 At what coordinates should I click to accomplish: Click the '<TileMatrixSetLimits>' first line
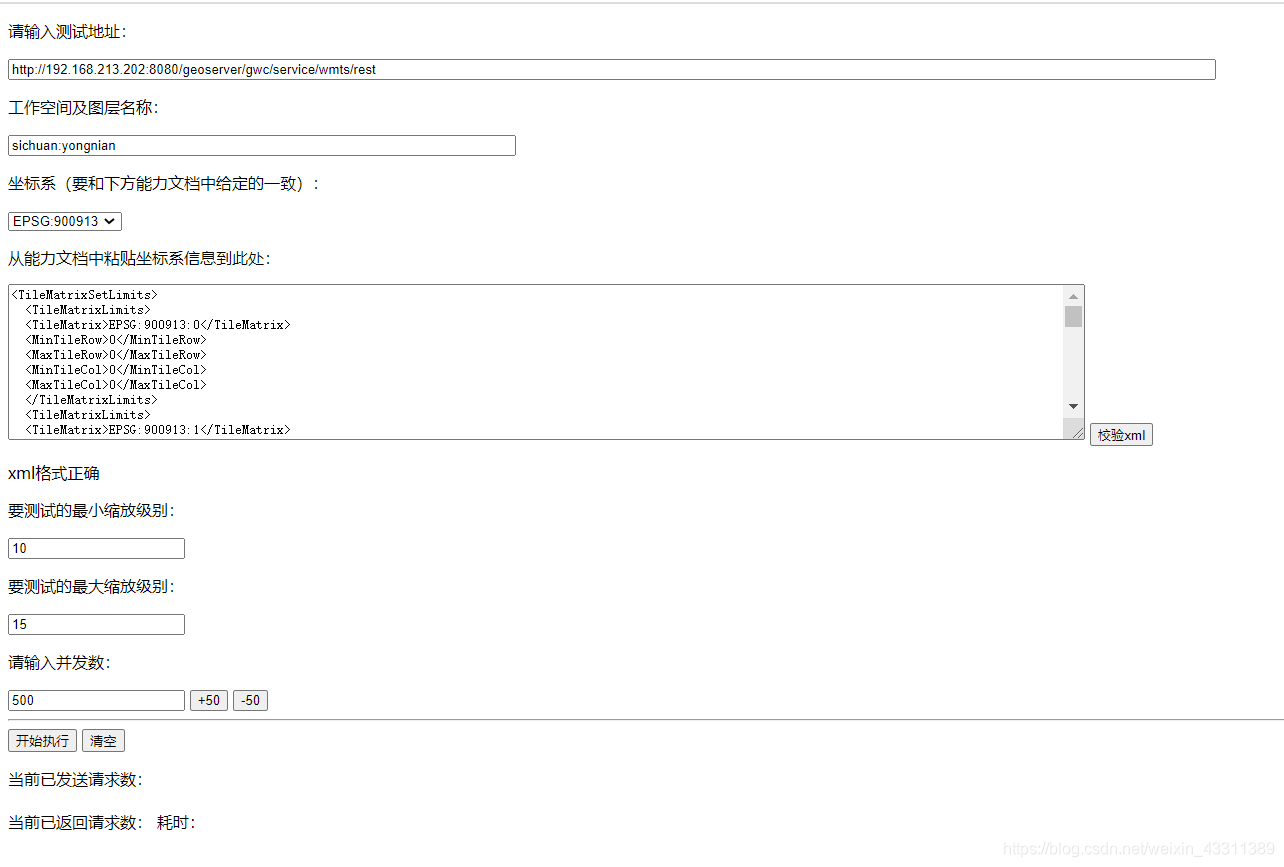[84, 295]
